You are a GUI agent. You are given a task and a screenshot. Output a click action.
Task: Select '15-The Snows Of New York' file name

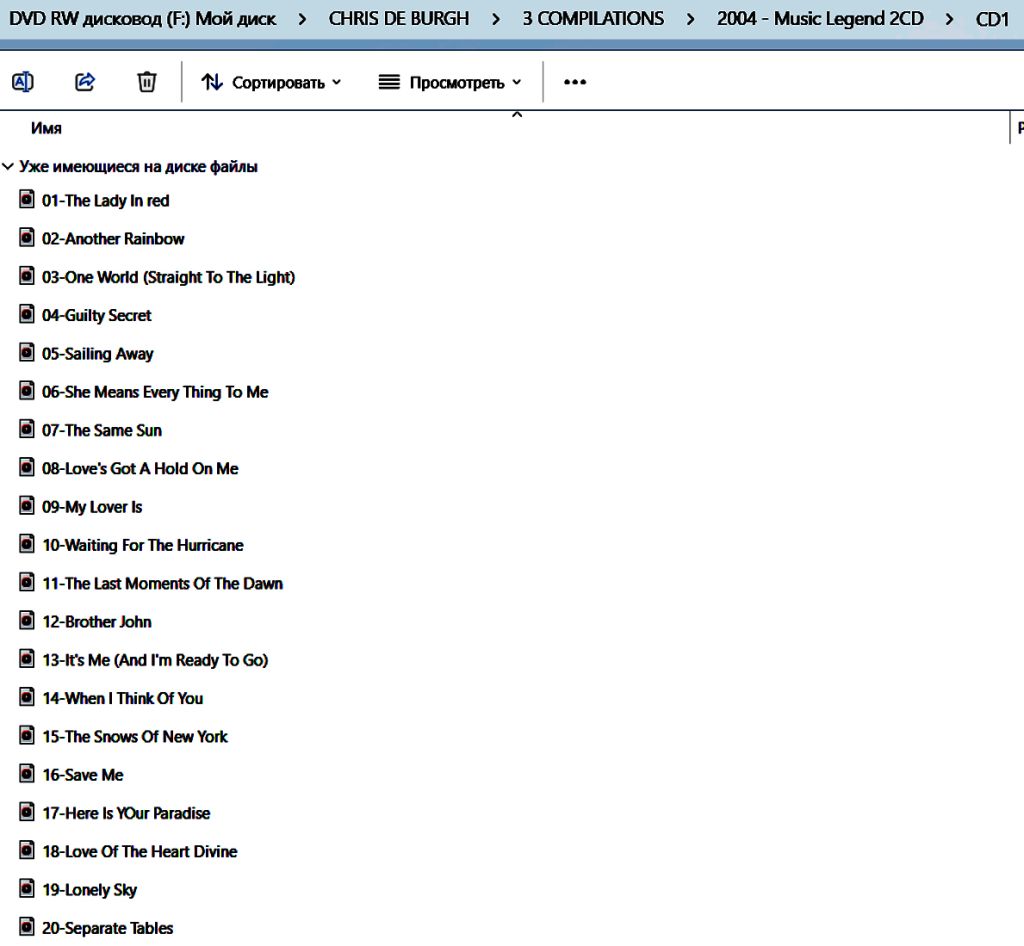pyautogui.click(x=135, y=736)
